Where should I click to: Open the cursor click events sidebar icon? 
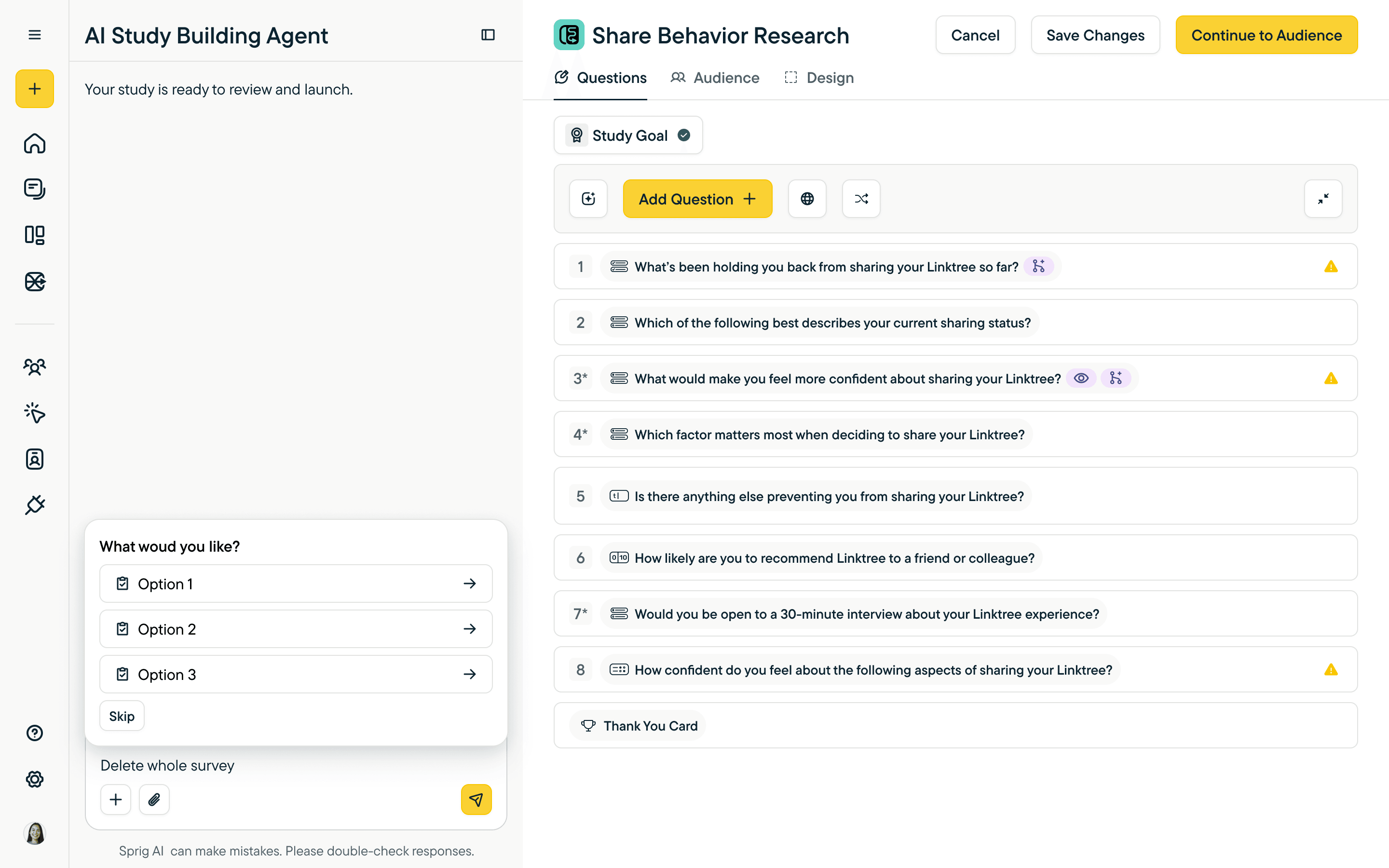(x=34, y=413)
